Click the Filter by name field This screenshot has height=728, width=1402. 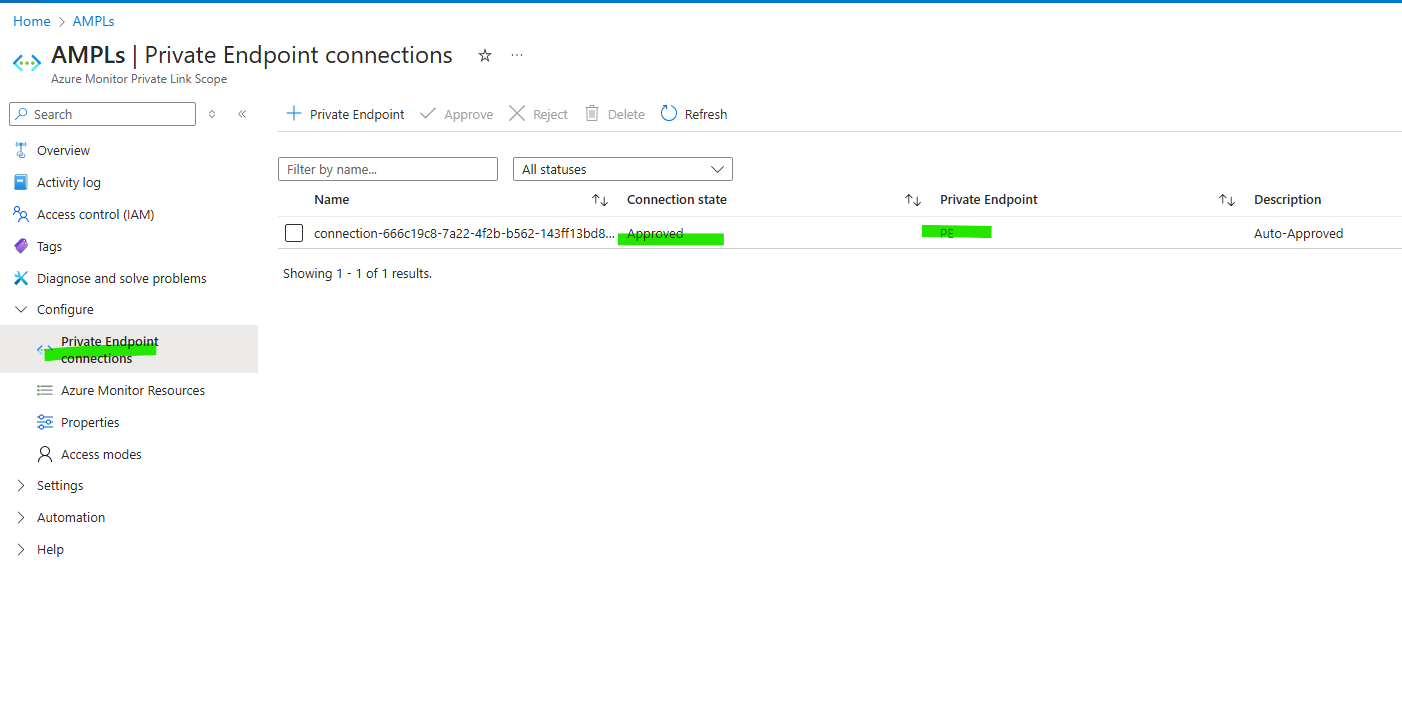[x=387, y=169]
